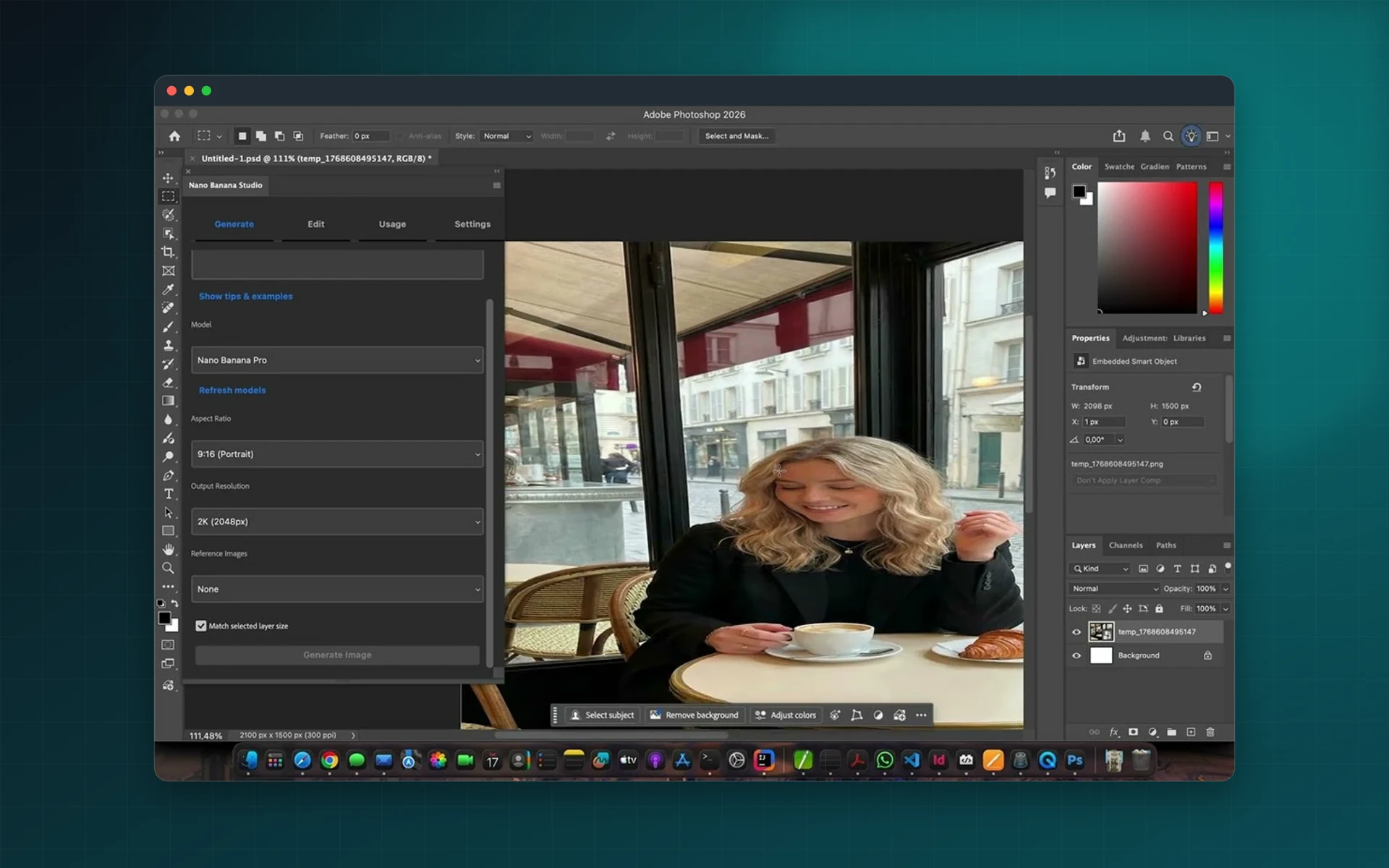The width and height of the screenshot is (1389, 868).
Task: Click the foreground color swatch in Color panel
Action: coord(1079,192)
